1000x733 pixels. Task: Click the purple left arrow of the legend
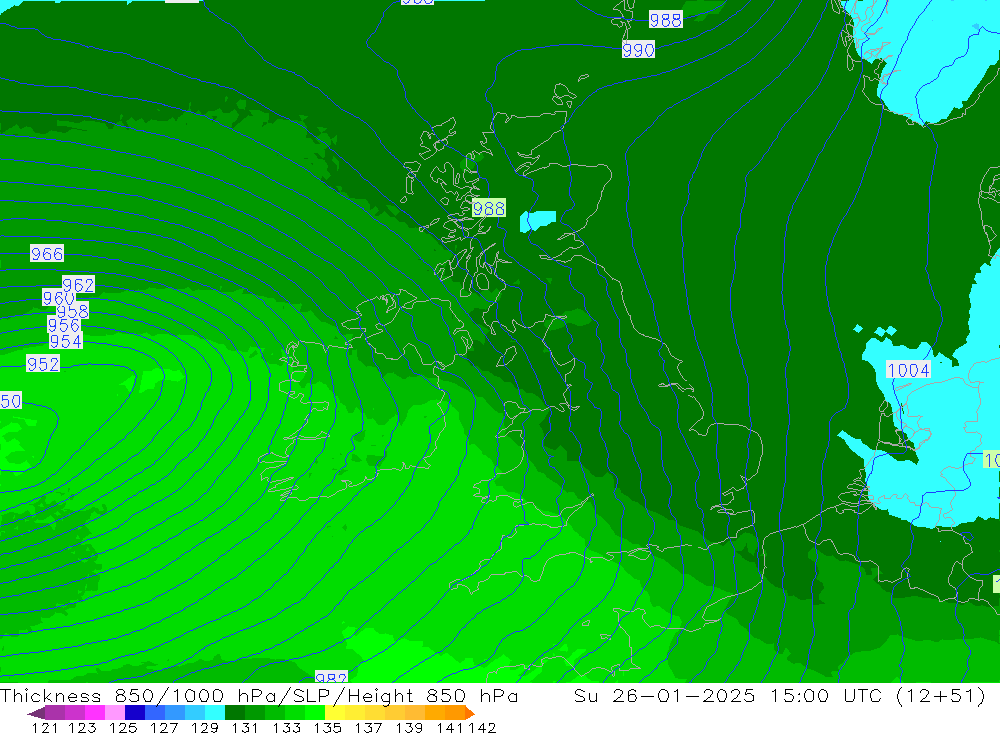click(36, 713)
